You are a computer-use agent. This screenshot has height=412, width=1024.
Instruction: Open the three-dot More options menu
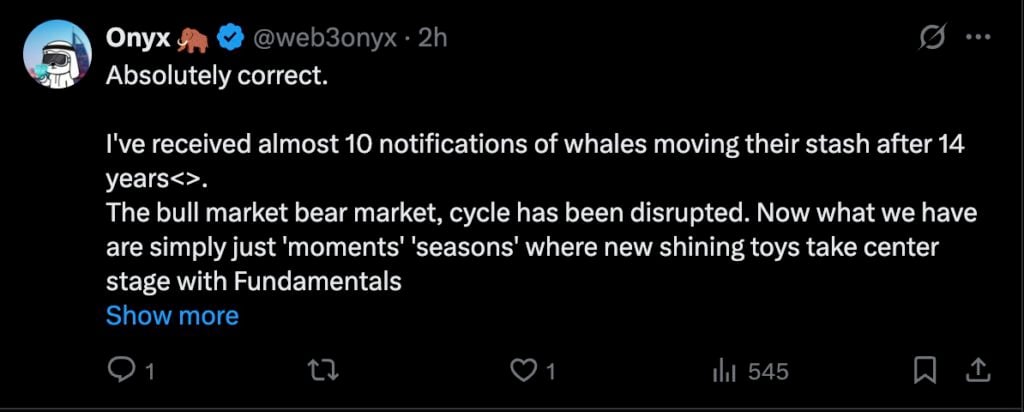(x=976, y=39)
